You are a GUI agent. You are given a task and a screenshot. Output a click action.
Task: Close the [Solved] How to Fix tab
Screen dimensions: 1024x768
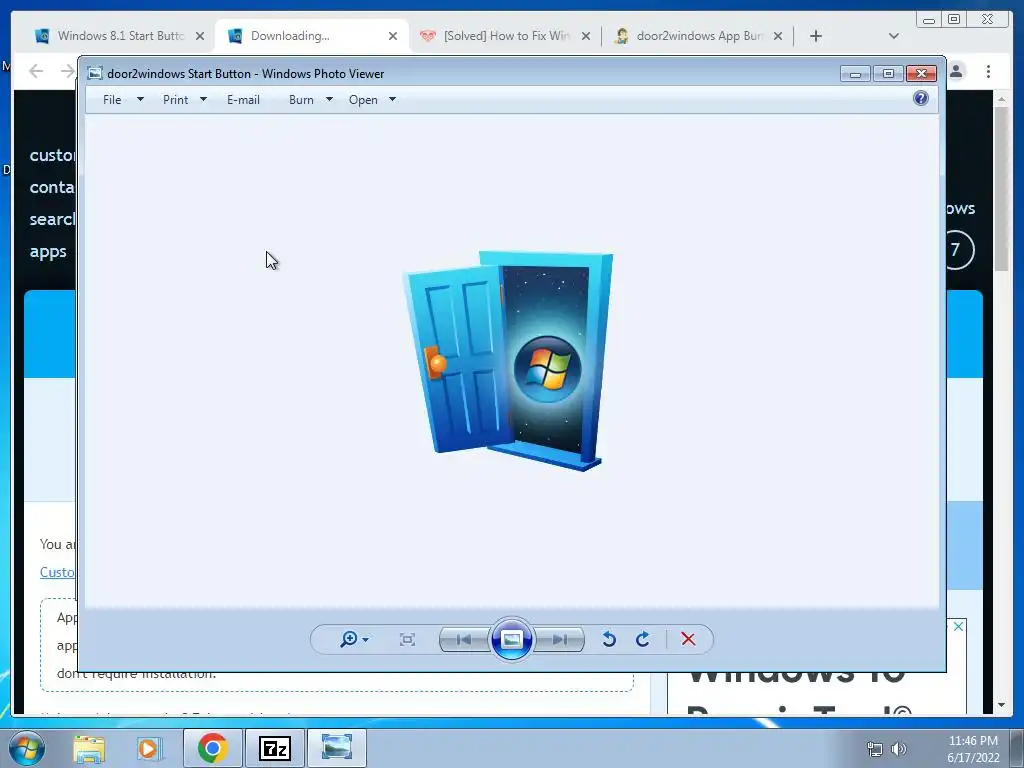point(586,37)
